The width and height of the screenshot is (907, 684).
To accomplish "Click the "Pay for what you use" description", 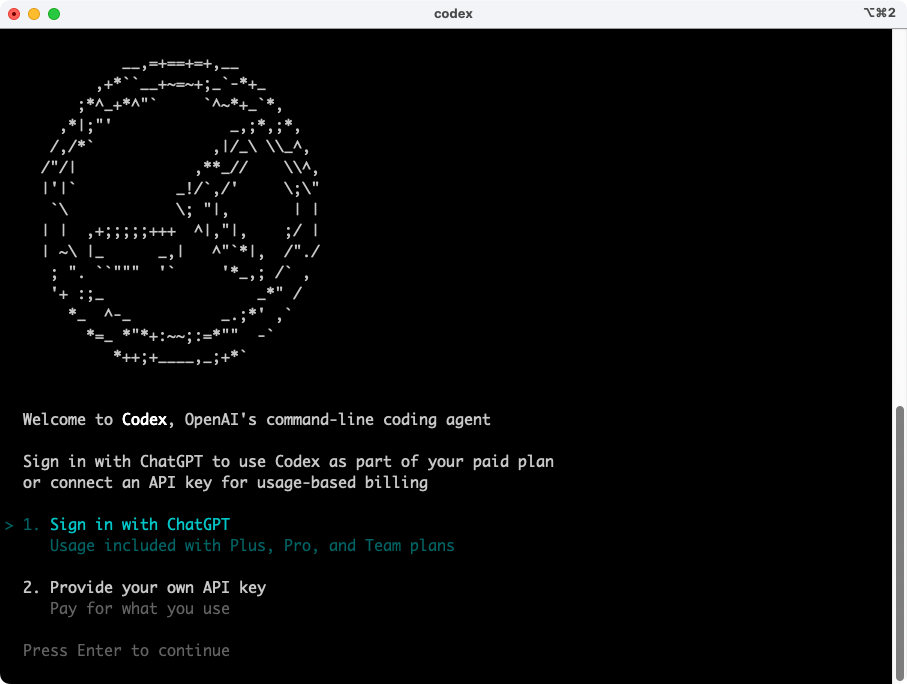I will coord(139,609).
